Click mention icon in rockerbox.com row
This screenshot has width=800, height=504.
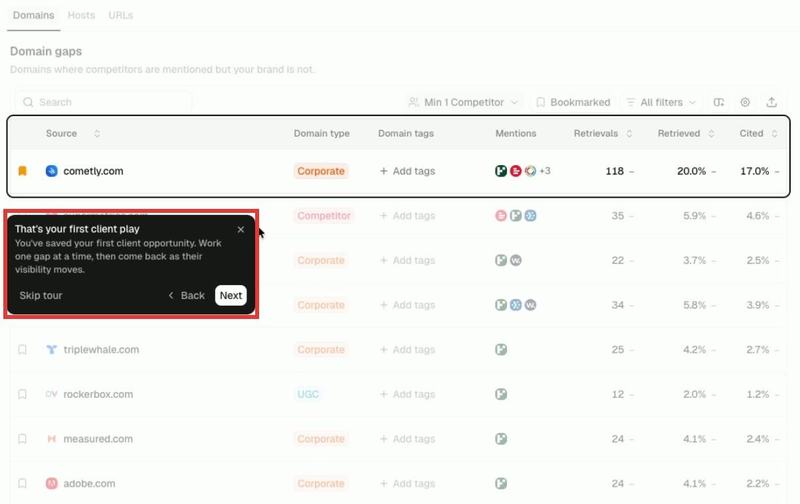coord(501,394)
